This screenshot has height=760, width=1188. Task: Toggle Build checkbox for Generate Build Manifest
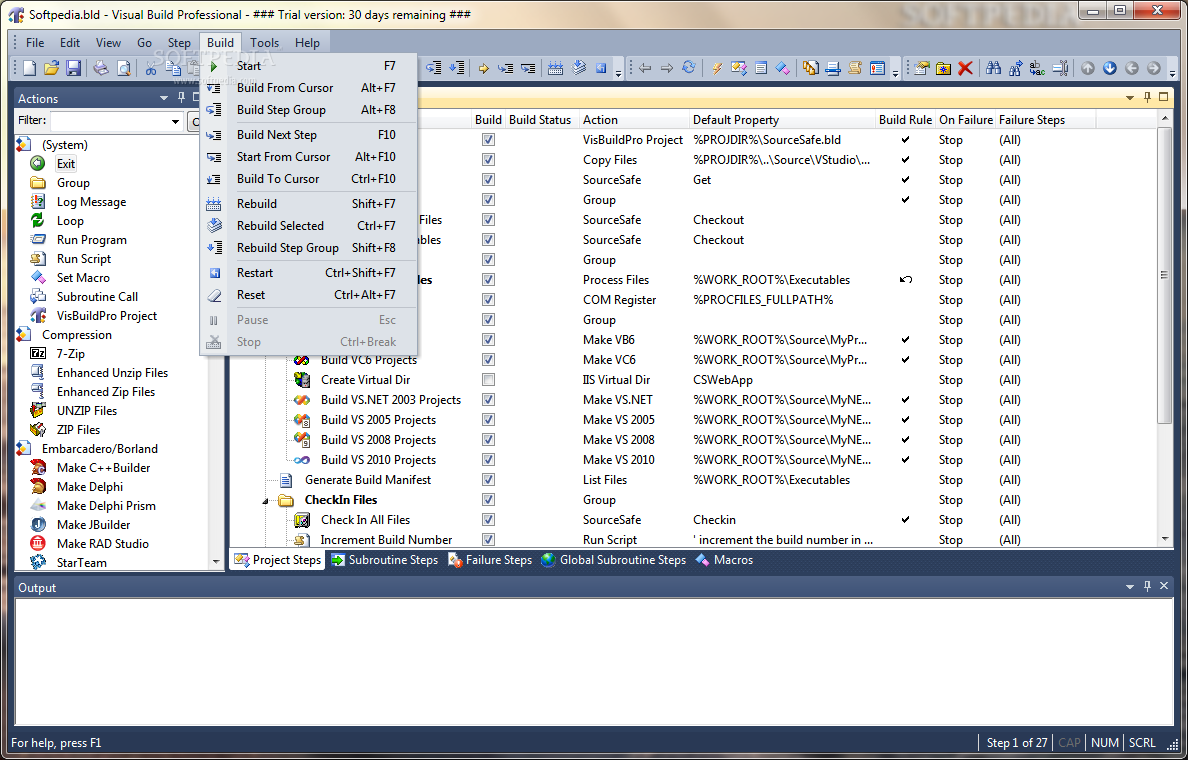coord(489,480)
